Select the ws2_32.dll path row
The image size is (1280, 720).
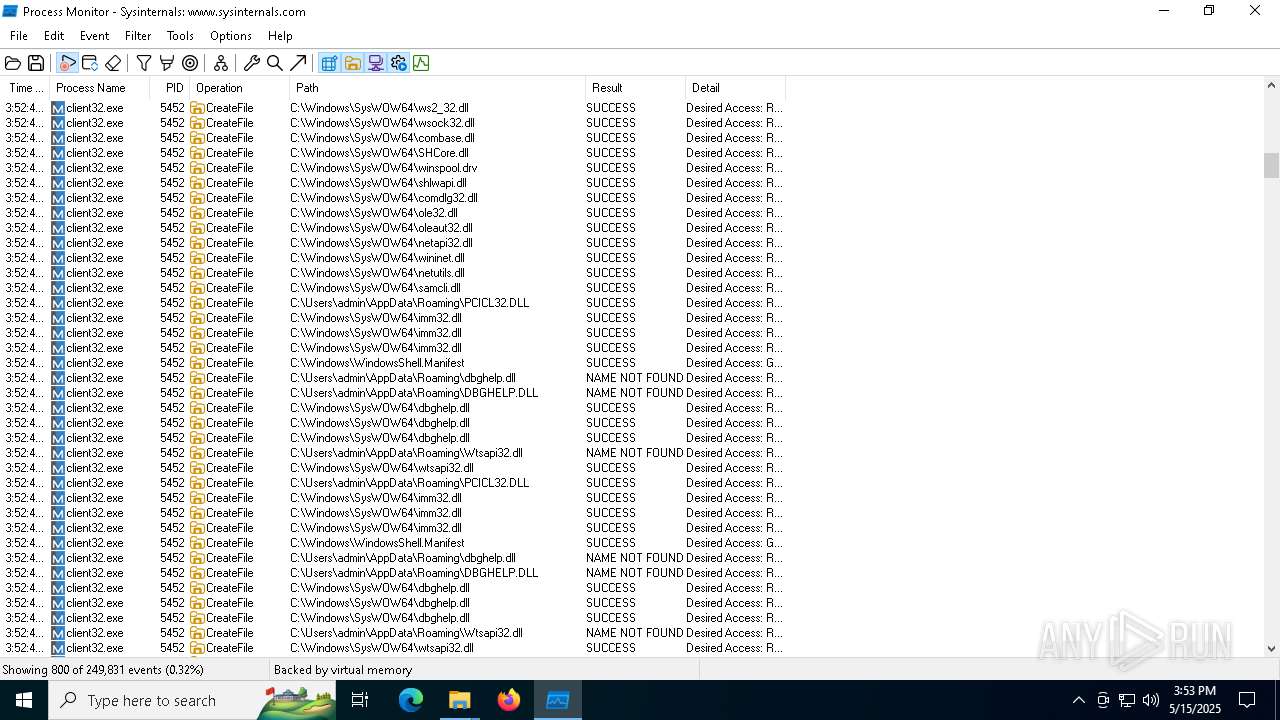coord(393,108)
